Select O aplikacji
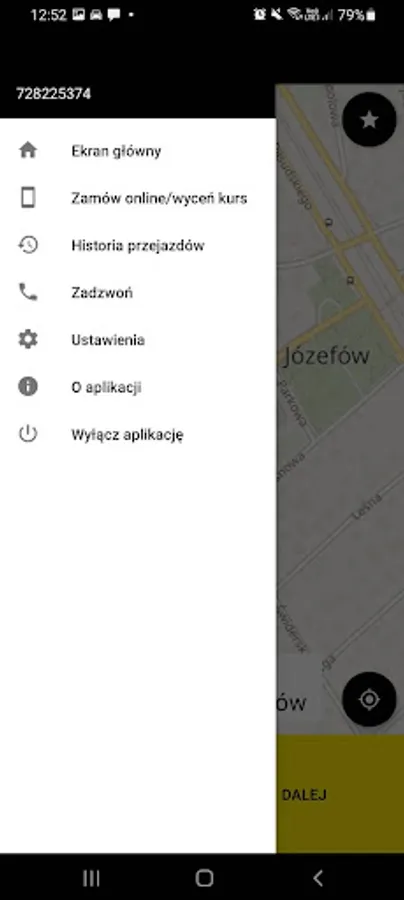This screenshot has height=900, width=404. coord(138,386)
